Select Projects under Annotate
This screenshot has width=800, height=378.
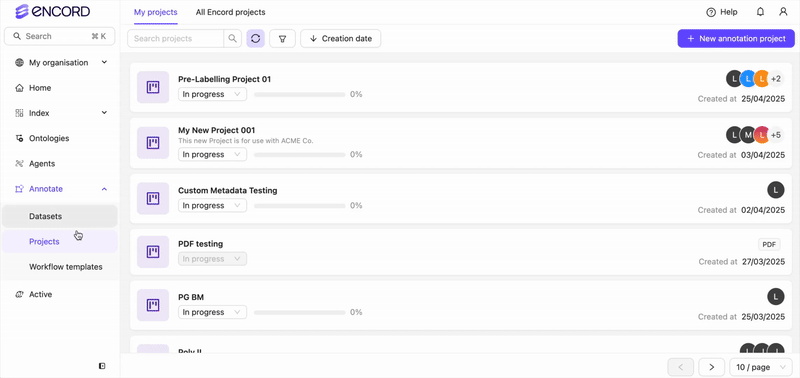[x=60, y=242]
